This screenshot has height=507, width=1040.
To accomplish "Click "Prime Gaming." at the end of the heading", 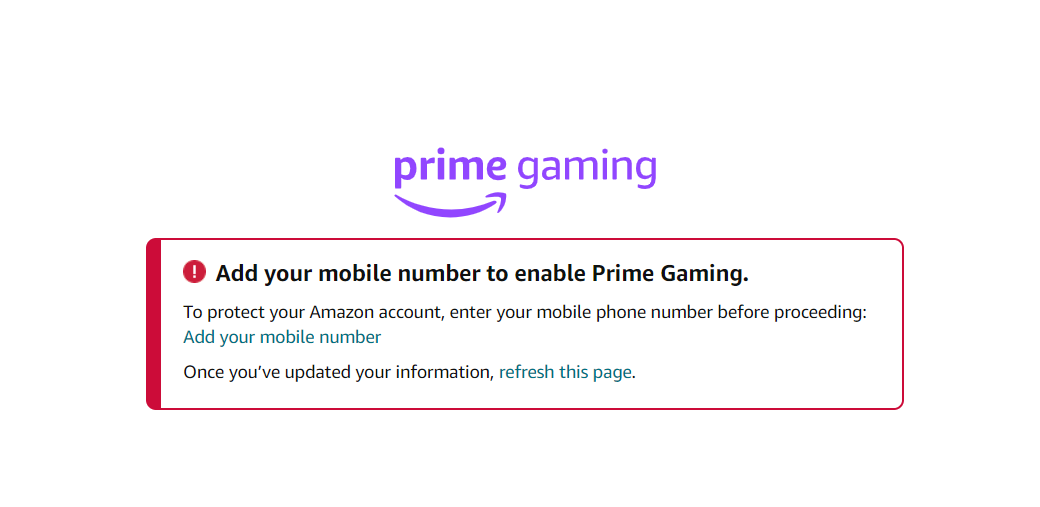I will click(670, 273).
